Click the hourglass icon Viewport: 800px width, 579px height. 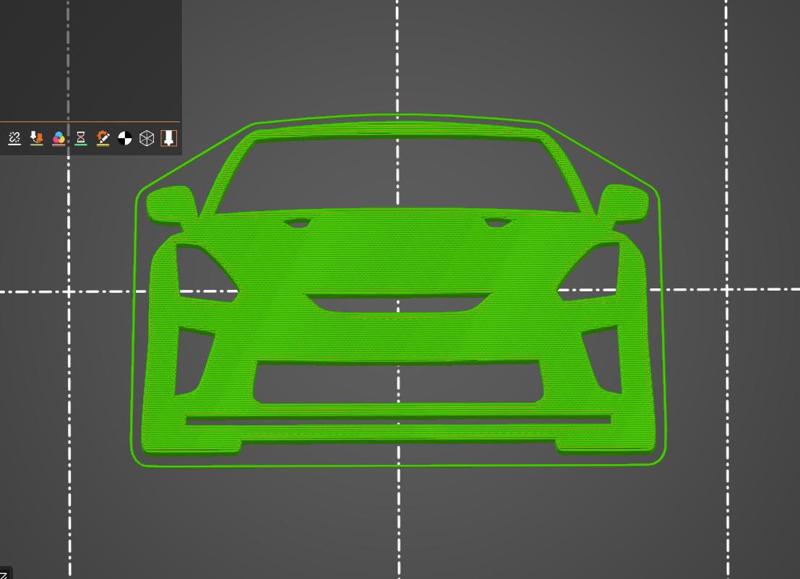coord(81,138)
